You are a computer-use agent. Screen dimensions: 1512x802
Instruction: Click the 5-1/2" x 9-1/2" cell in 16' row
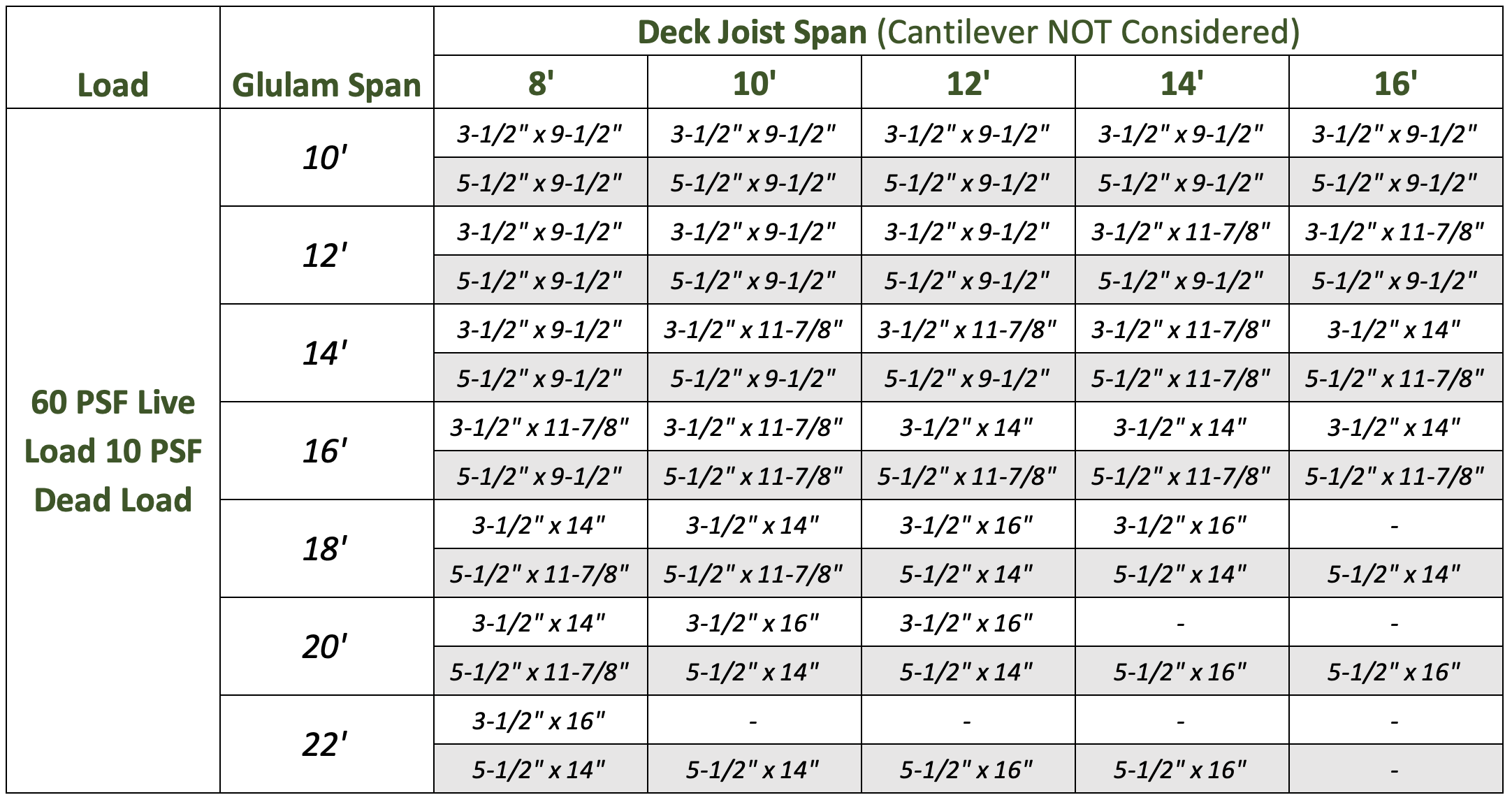pyautogui.click(x=539, y=476)
